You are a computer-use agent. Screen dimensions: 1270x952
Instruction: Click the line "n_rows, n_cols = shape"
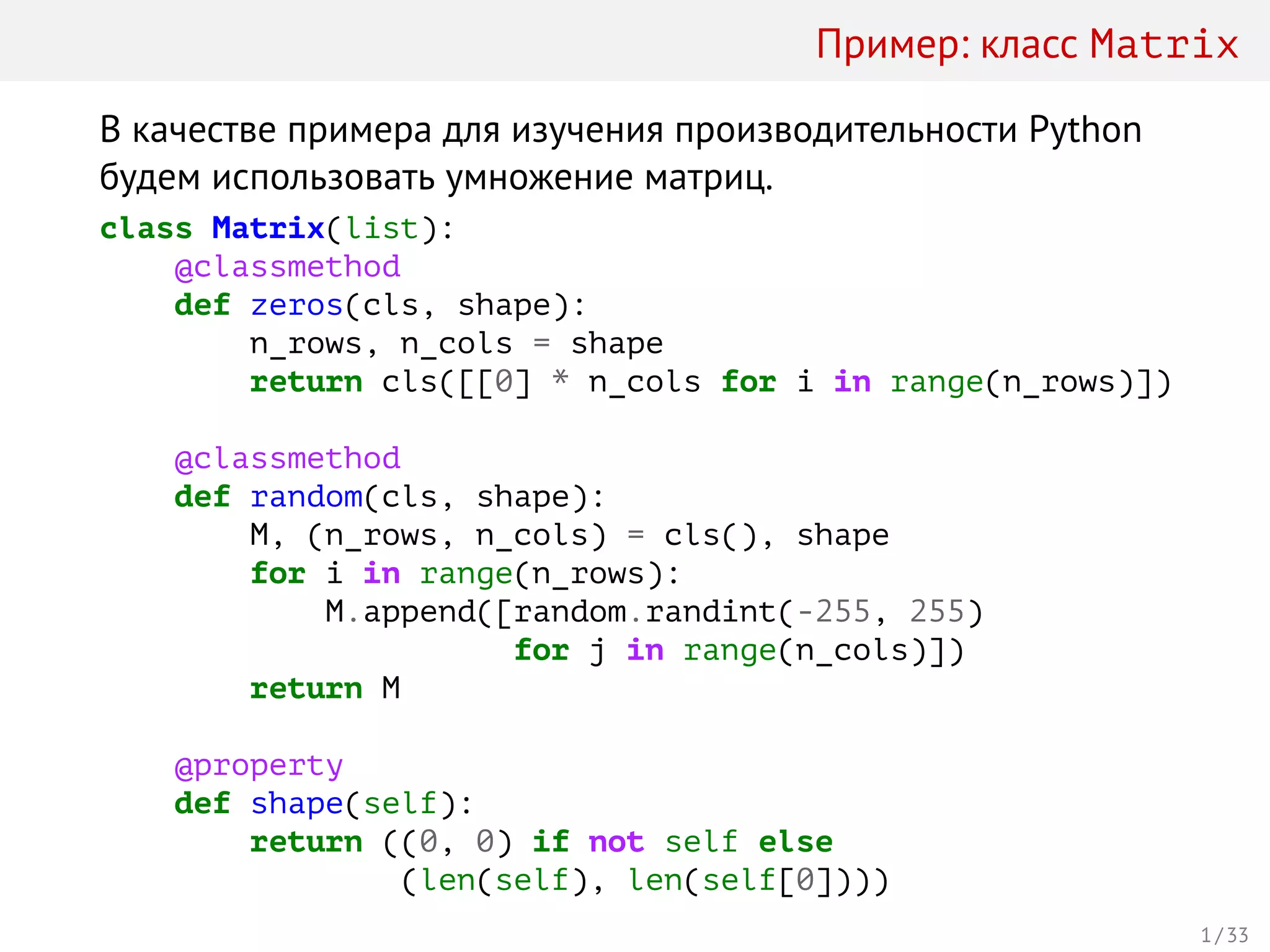click(456, 345)
